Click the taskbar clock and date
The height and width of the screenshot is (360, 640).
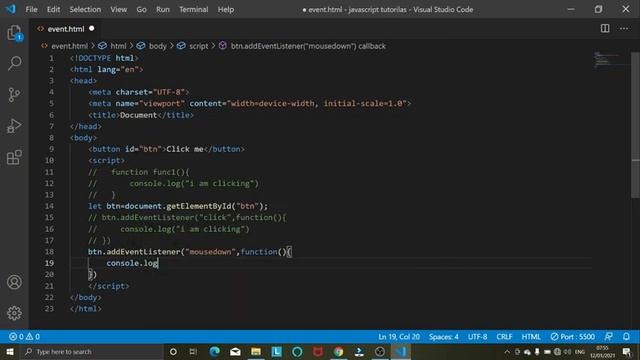coord(602,351)
